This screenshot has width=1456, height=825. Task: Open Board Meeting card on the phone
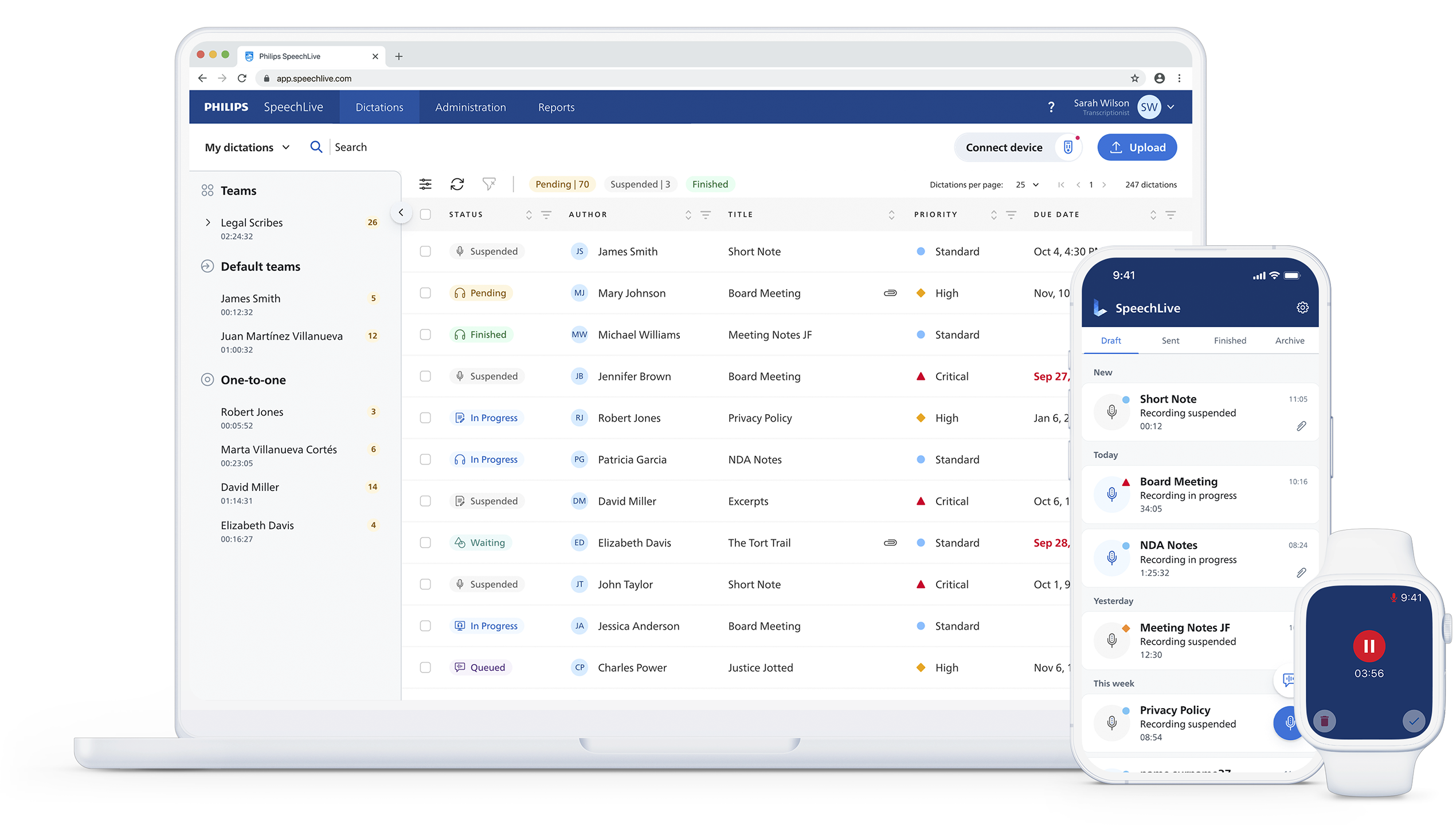click(x=1199, y=494)
